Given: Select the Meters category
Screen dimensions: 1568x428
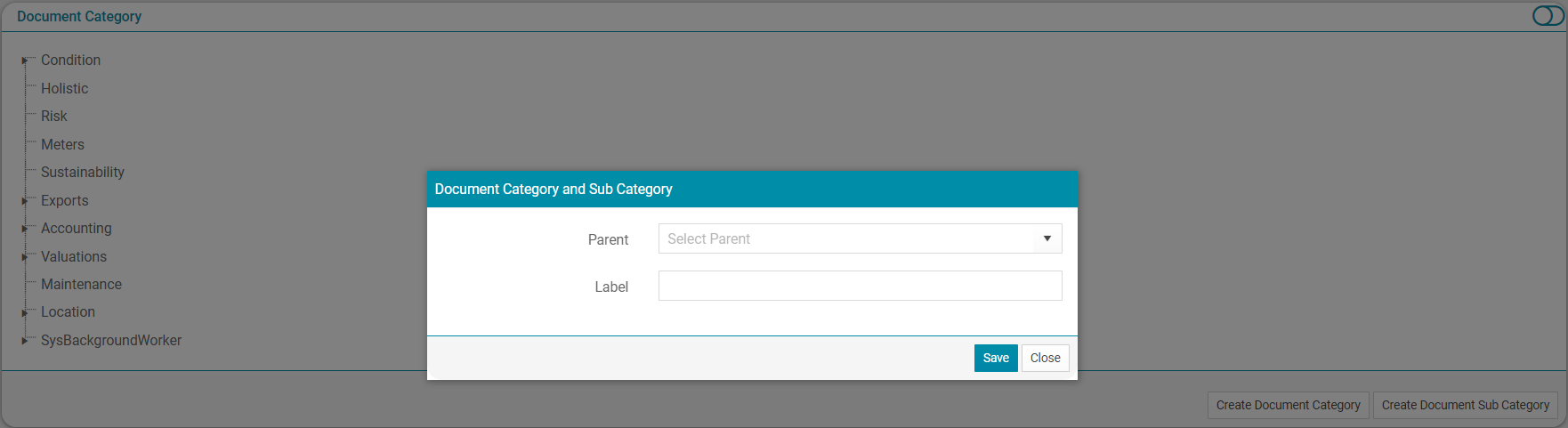Looking at the screenshot, I should pos(62,144).
